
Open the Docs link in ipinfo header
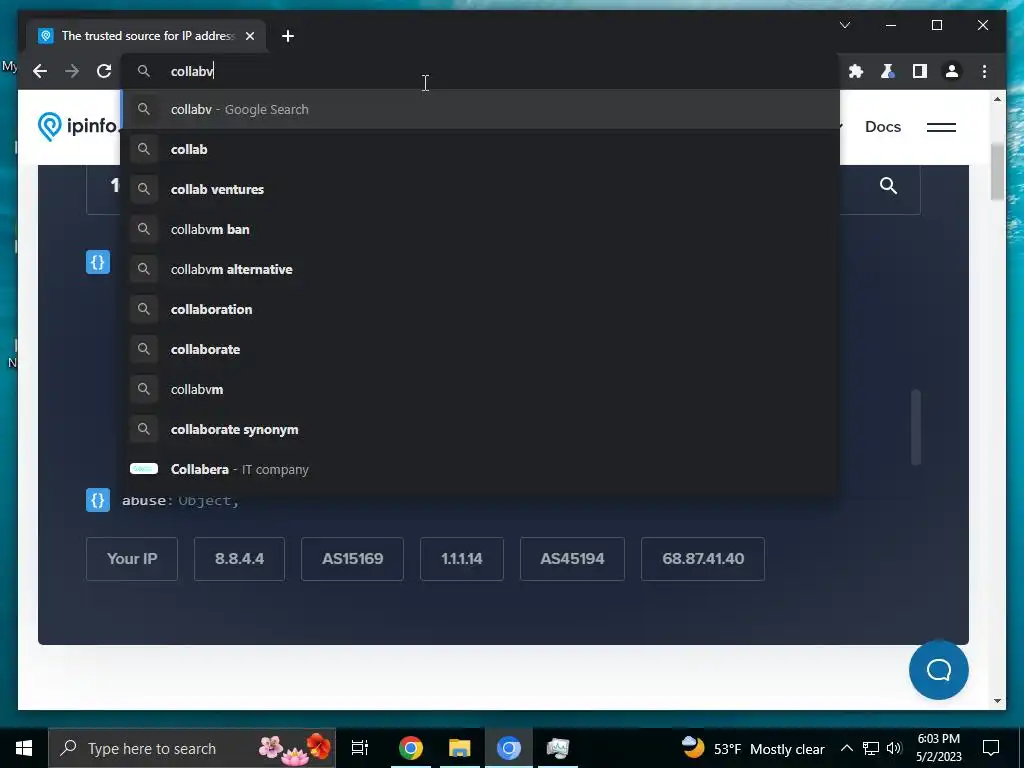(x=882, y=127)
